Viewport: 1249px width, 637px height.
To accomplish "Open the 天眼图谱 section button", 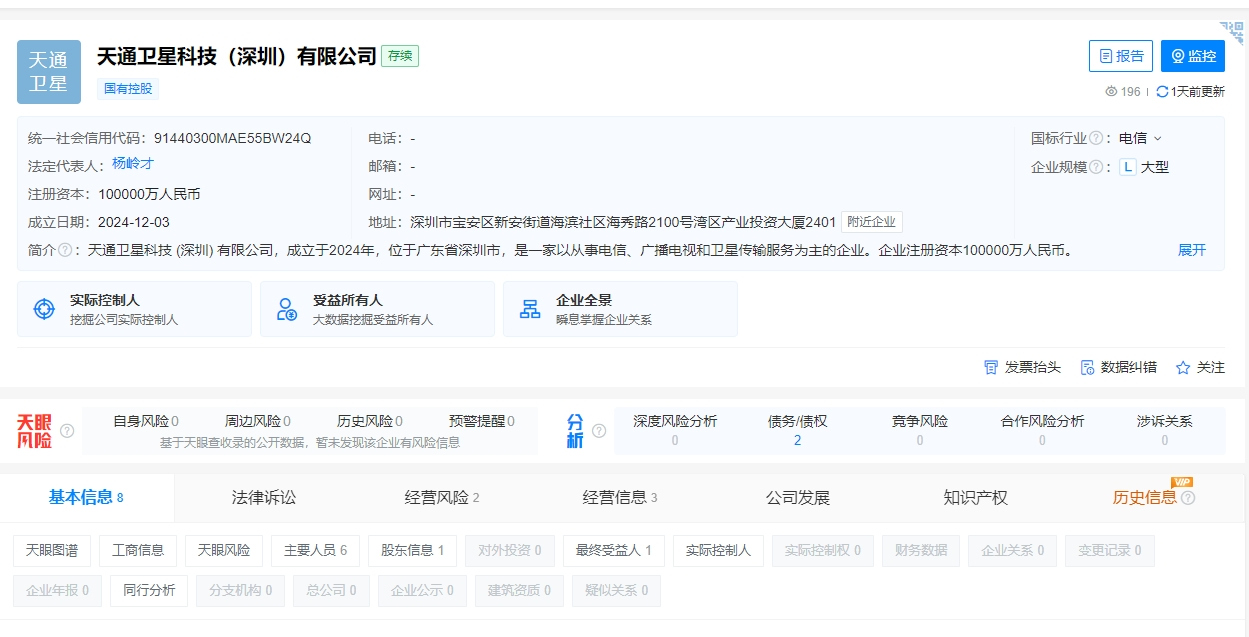I will point(52,551).
